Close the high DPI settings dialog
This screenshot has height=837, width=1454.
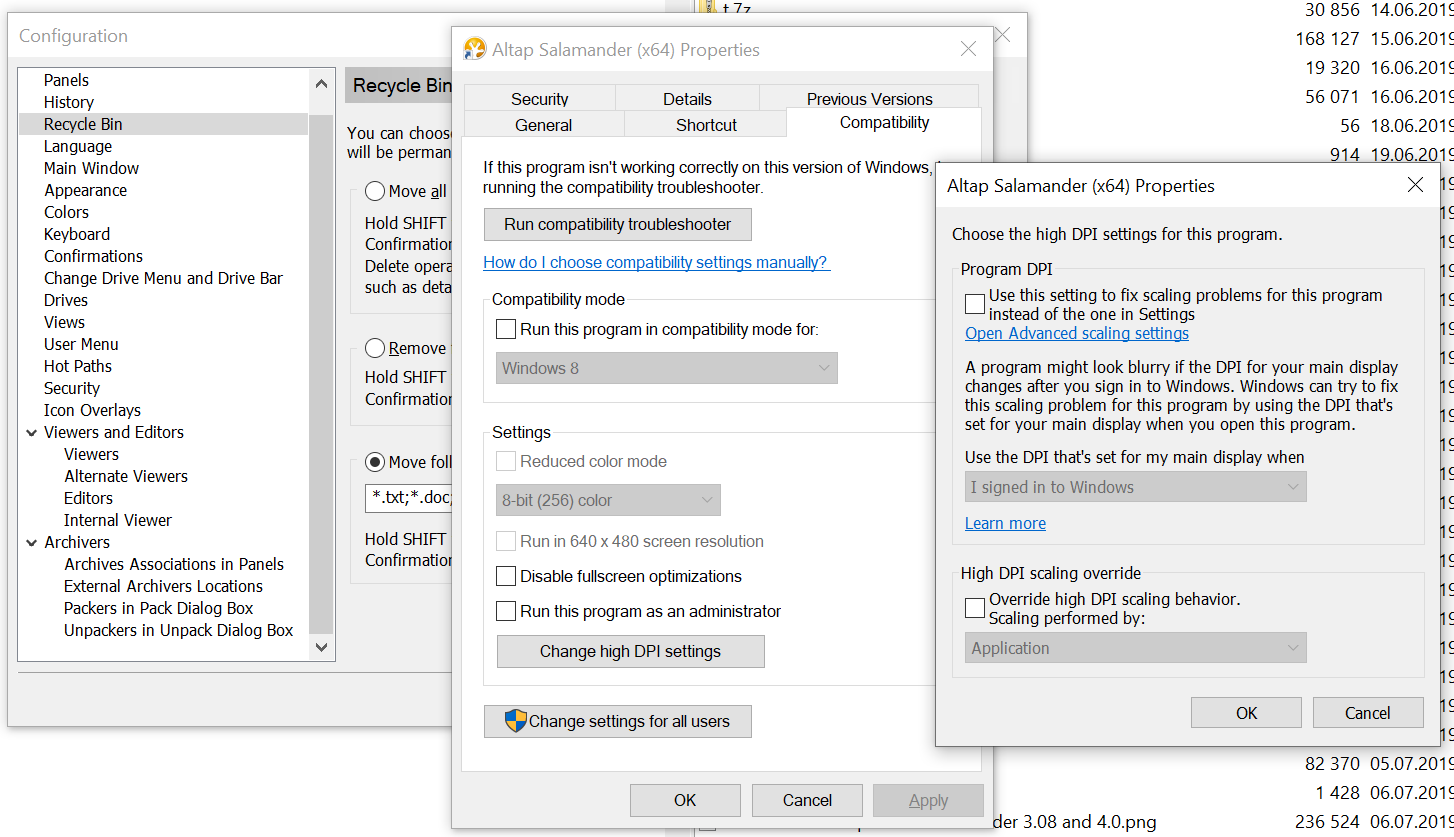tap(1415, 185)
